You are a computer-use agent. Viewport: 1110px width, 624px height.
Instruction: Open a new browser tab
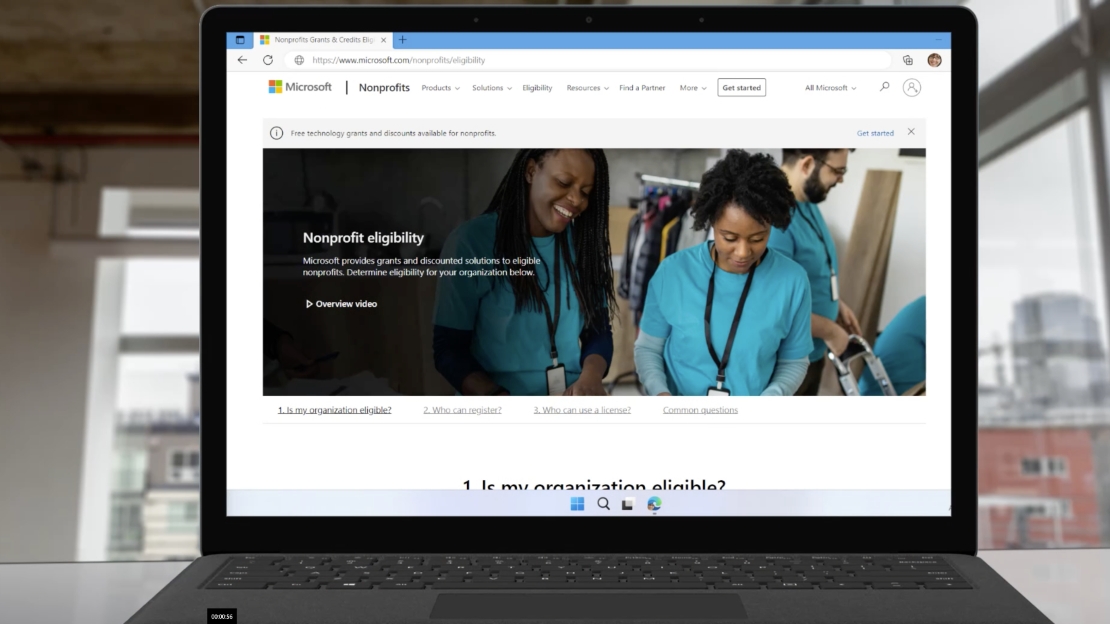(403, 40)
